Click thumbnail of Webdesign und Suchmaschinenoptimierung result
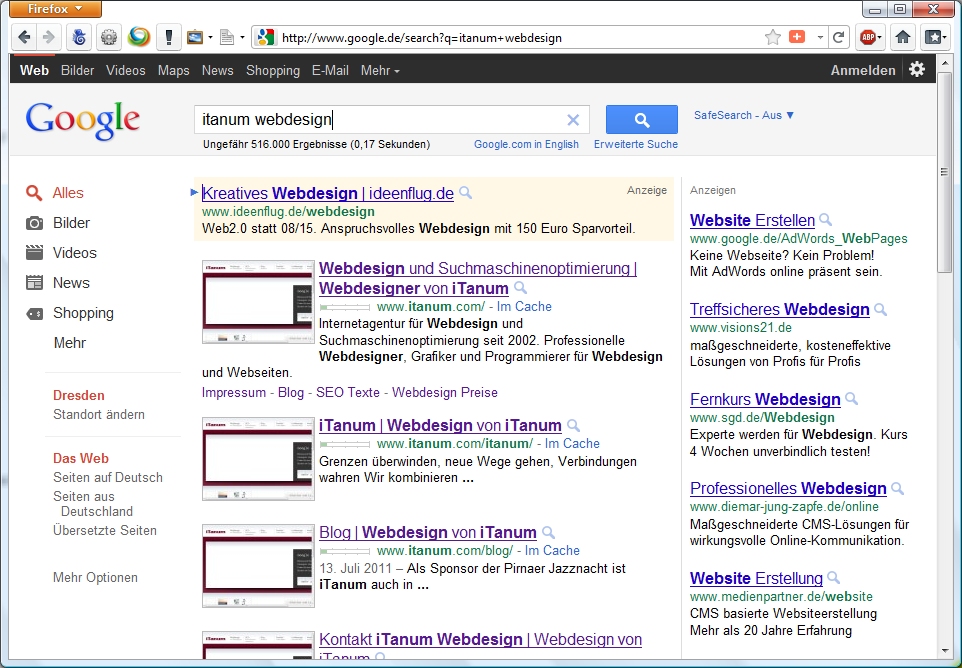Image resolution: width=962 pixels, height=668 pixels. [x=258, y=302]
